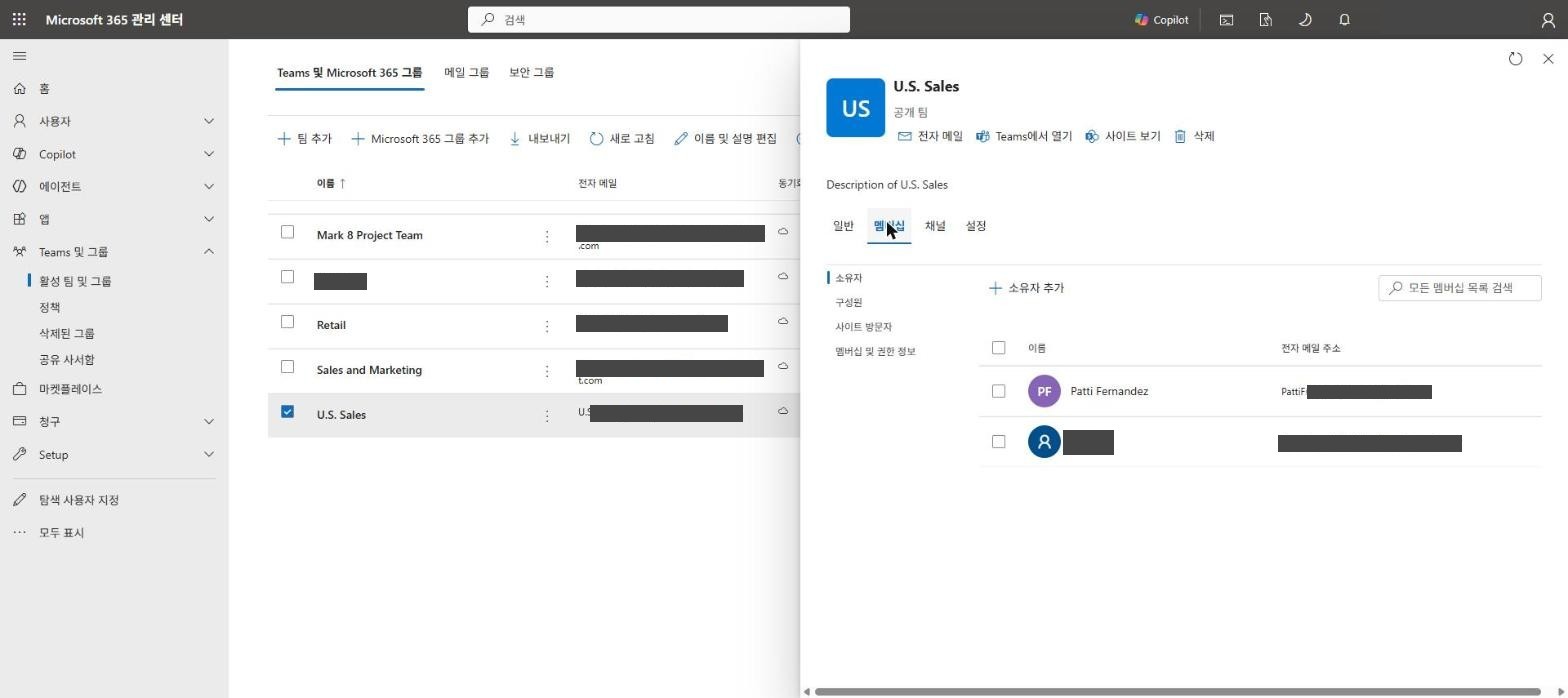Click 팀 추가 toolbar button
The width and height of the screenshot is (1568, 698).
point(305,139)
